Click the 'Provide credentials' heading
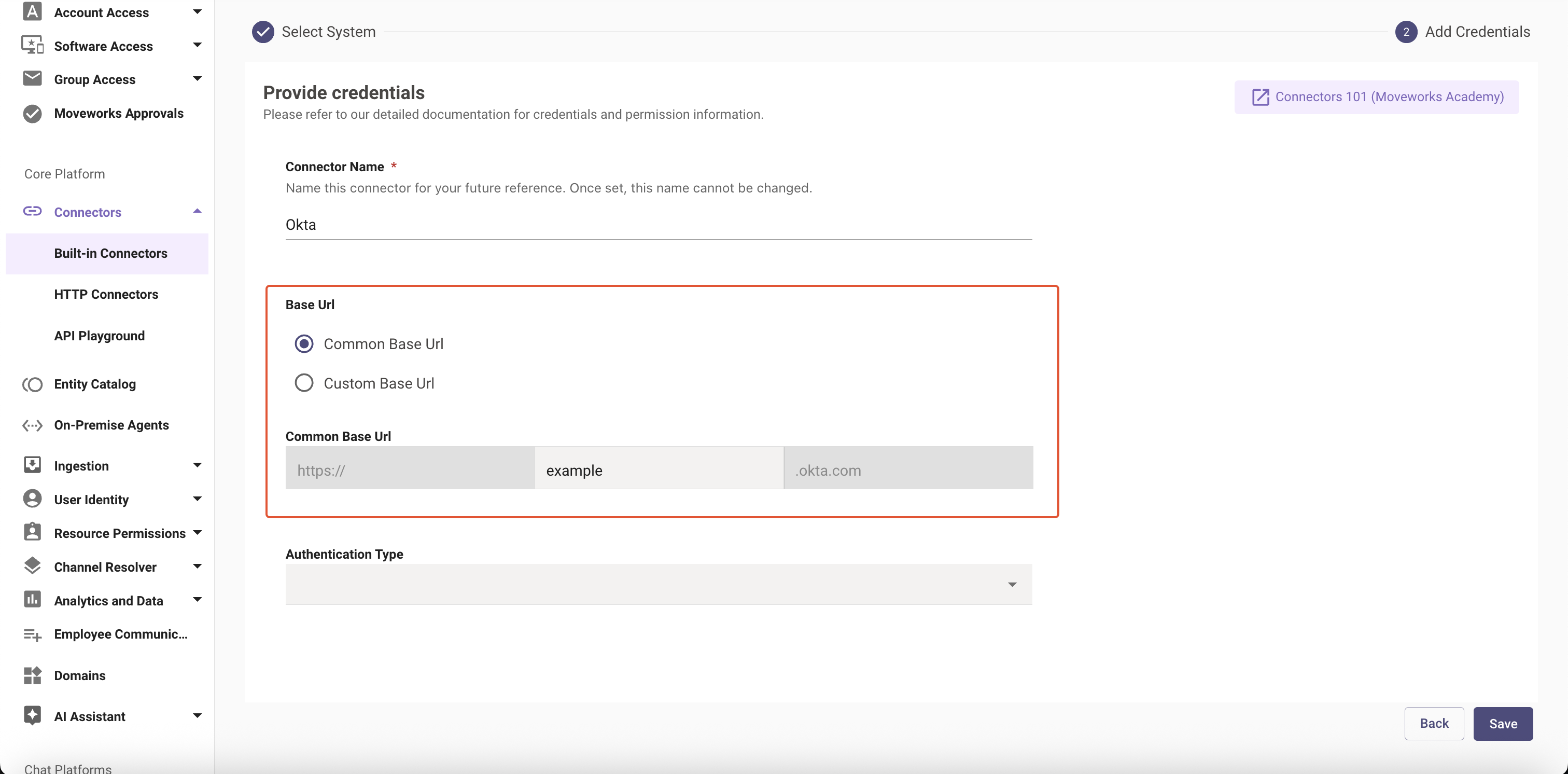This screenshot has height=774, width=1568. [344, 92]
